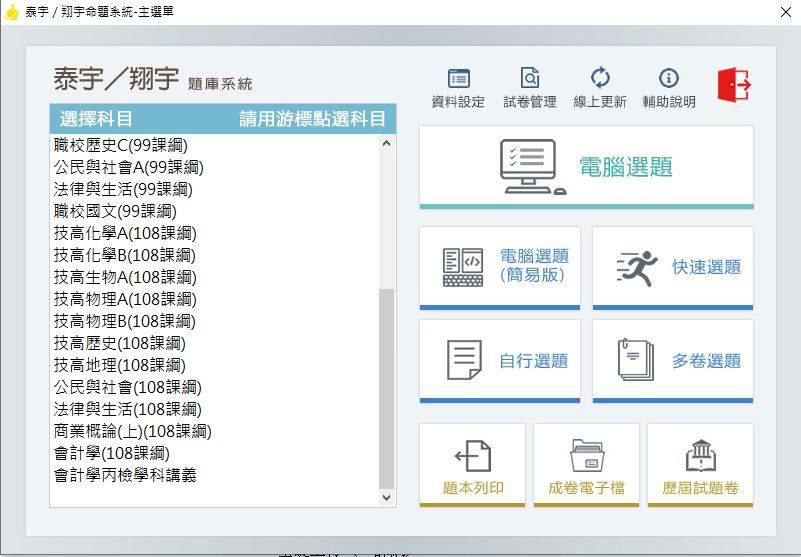Click the app icon in the title bar
The image size is (801, 557).
pyautogui.click(x=11, y=12)
